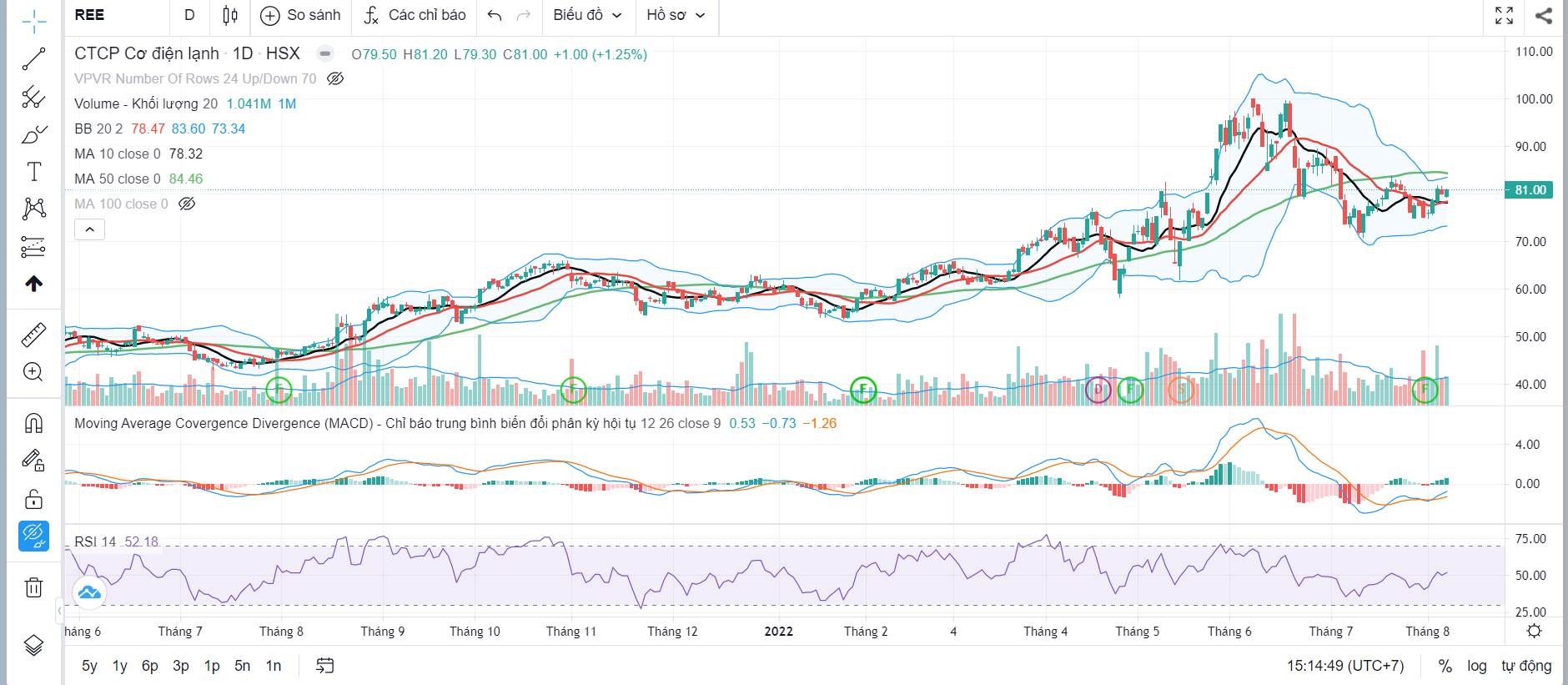Select the trend line drawing tool

click(x=33, y=59)
